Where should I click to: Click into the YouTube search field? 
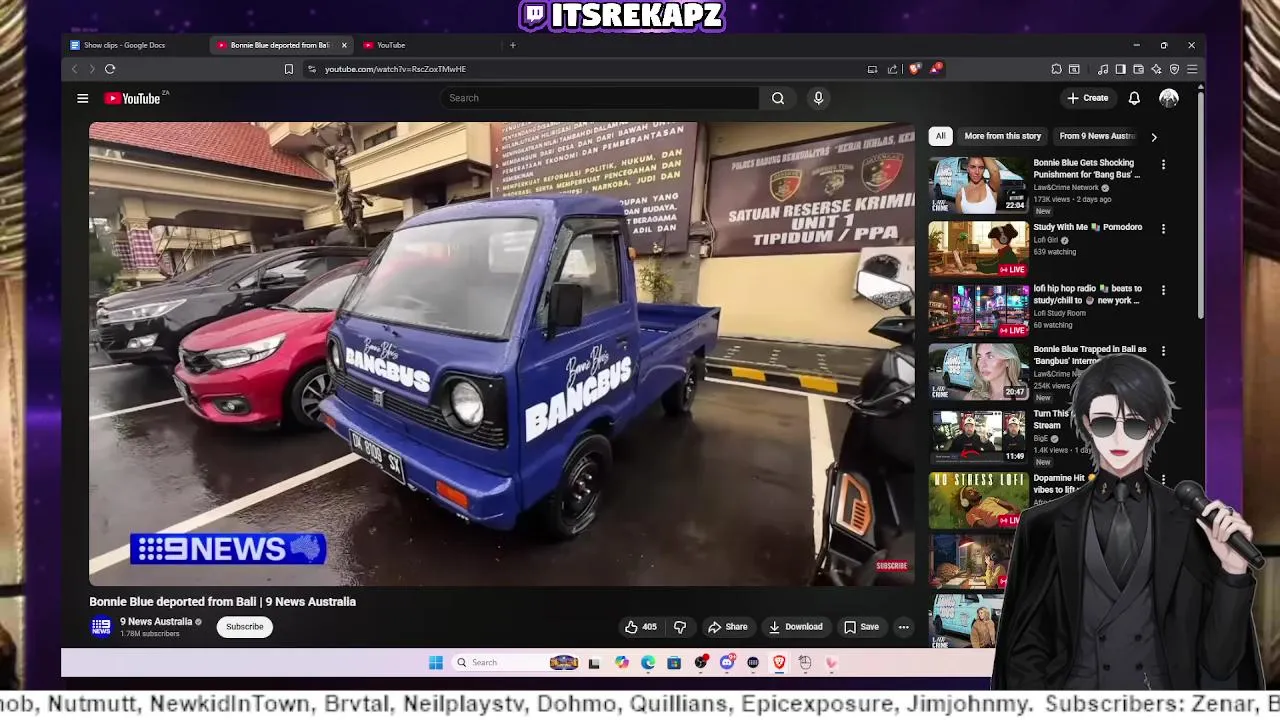pyautogui.click(x=600, y=98)
